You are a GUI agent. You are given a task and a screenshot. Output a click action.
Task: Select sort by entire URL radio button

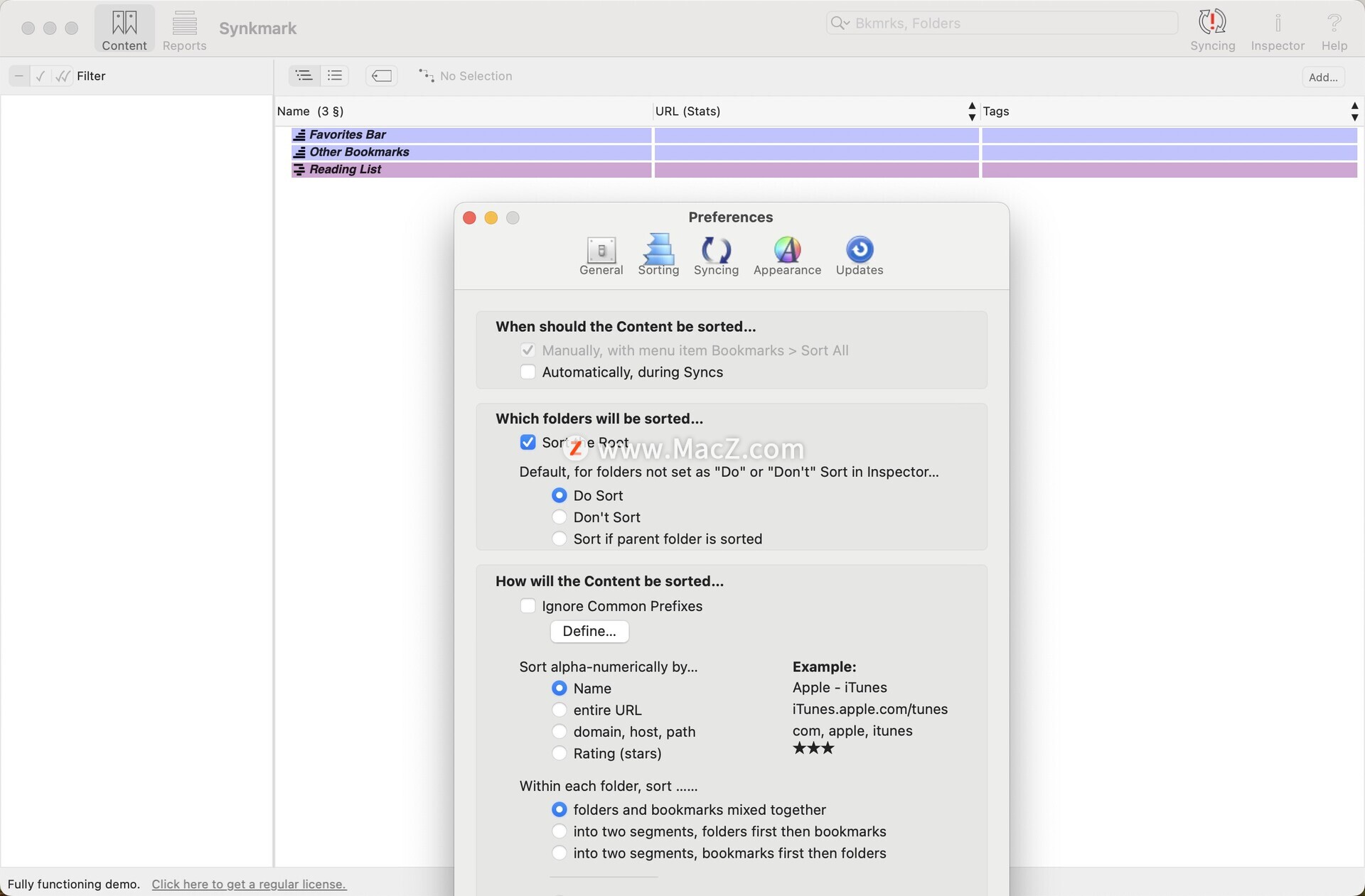[560, 710]
